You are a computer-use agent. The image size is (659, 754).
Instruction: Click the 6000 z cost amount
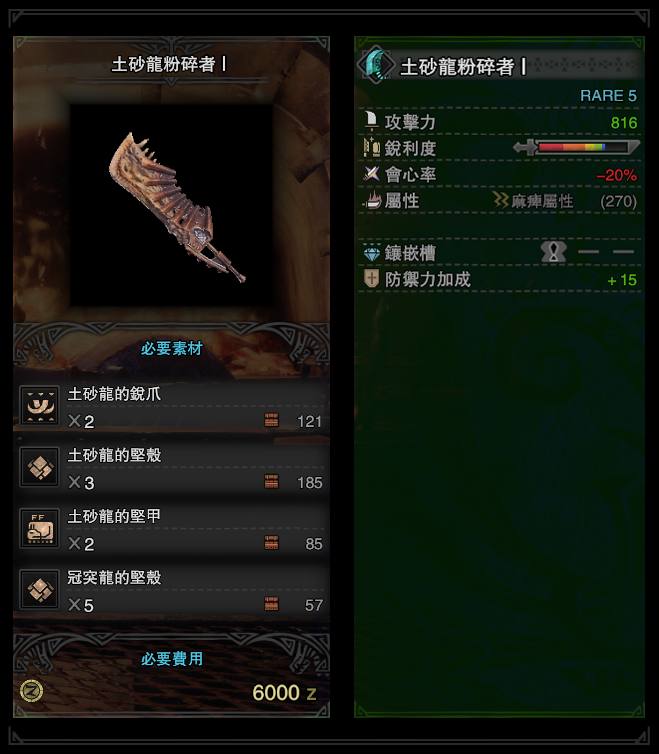pos(284,693)
